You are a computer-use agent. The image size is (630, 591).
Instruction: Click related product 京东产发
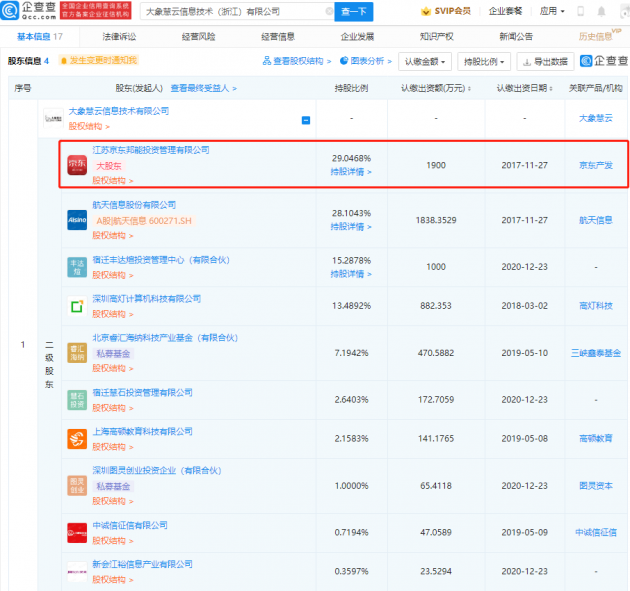pyautogui.click(x=595, y=165)
